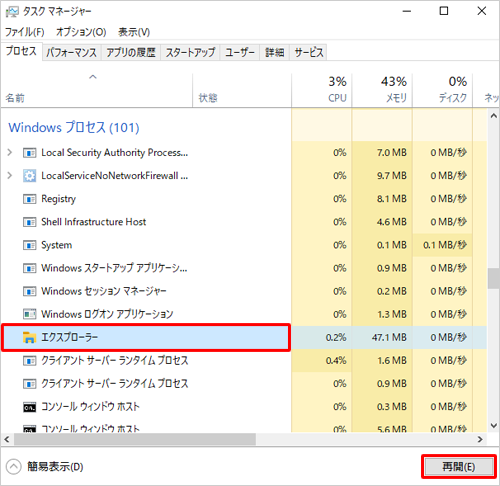Image resolution: width=500 pixels, height=486 pixels.
Task: Click the 9.7 MB memory value
Action: [x=392, y=176]
